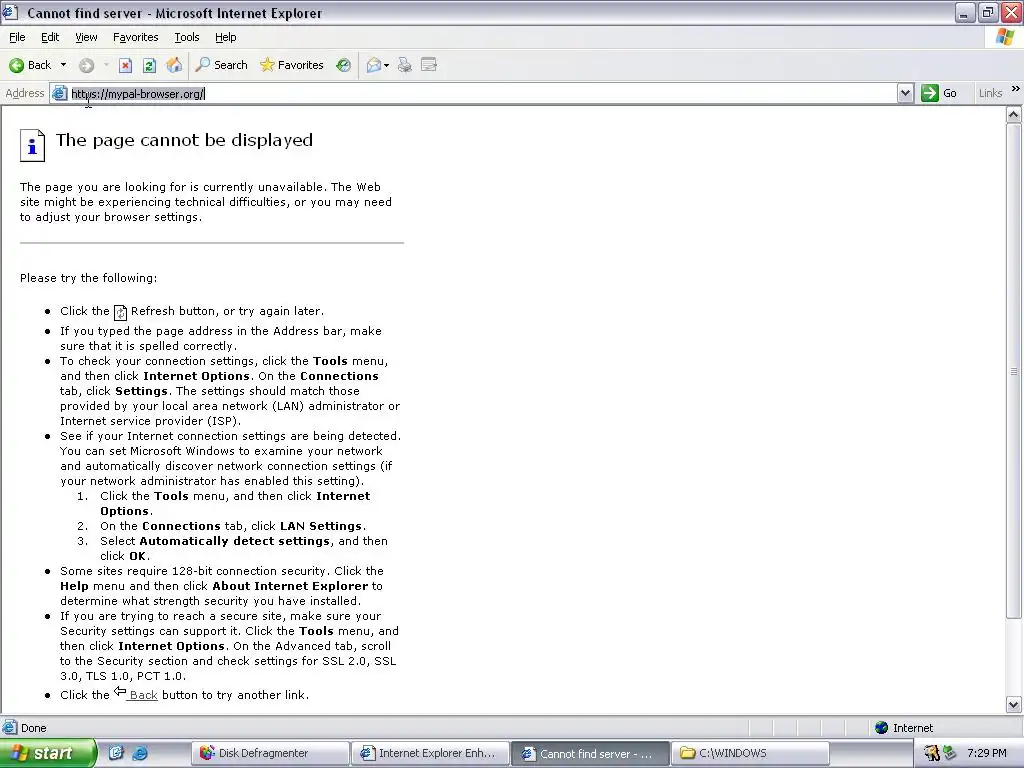
Task: Open the Back history dropdown arrow
Action: point(63,65)
